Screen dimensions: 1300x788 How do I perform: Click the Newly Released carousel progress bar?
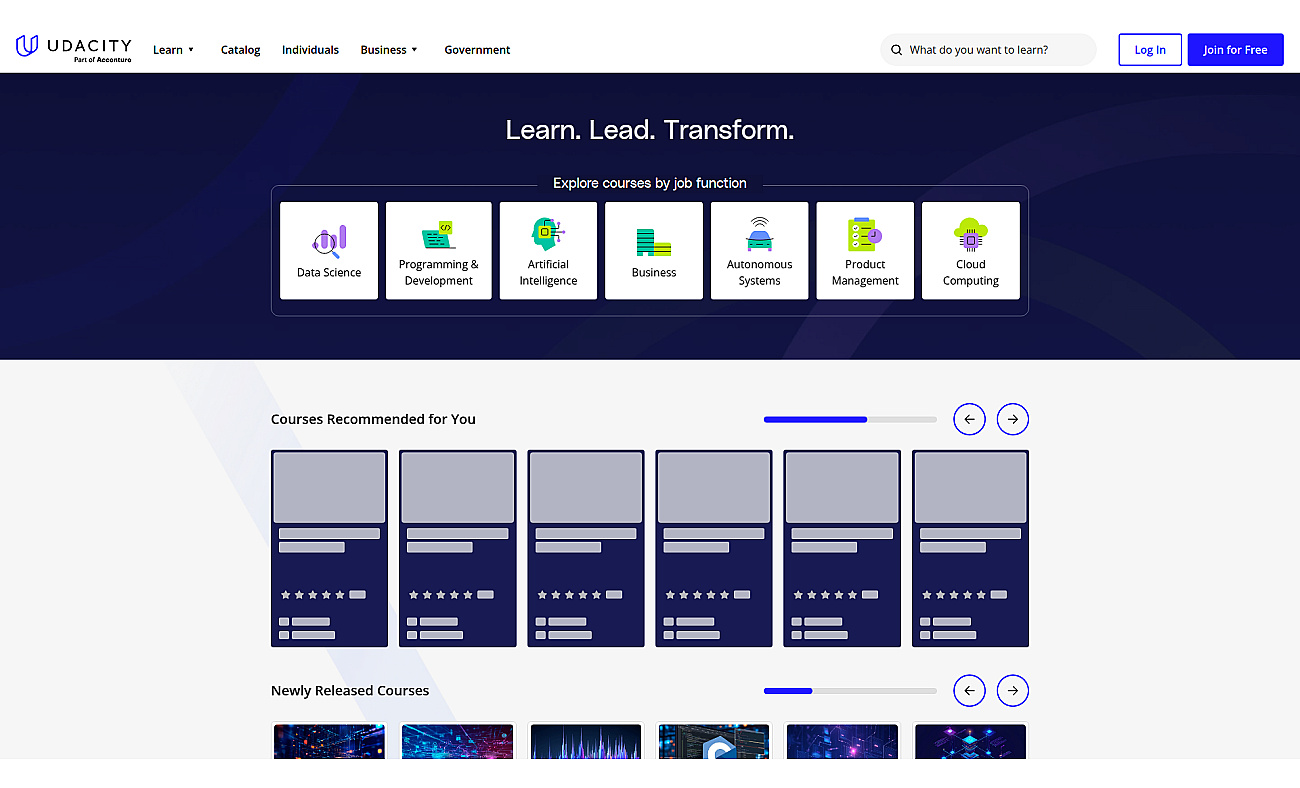click(x=850, y=690)
